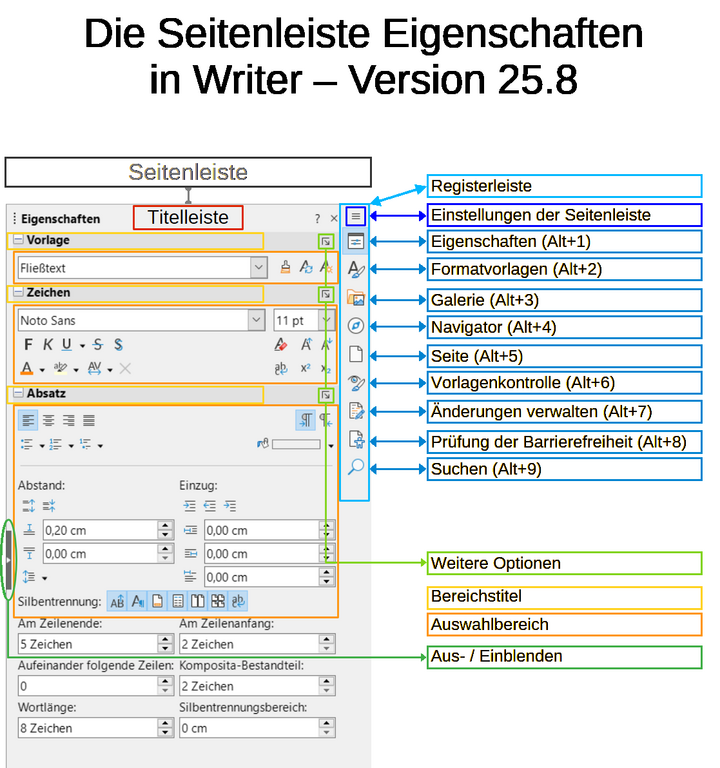Toggle Superscript x² icon
The image size is (720, 768).
(x=306, y=368)
